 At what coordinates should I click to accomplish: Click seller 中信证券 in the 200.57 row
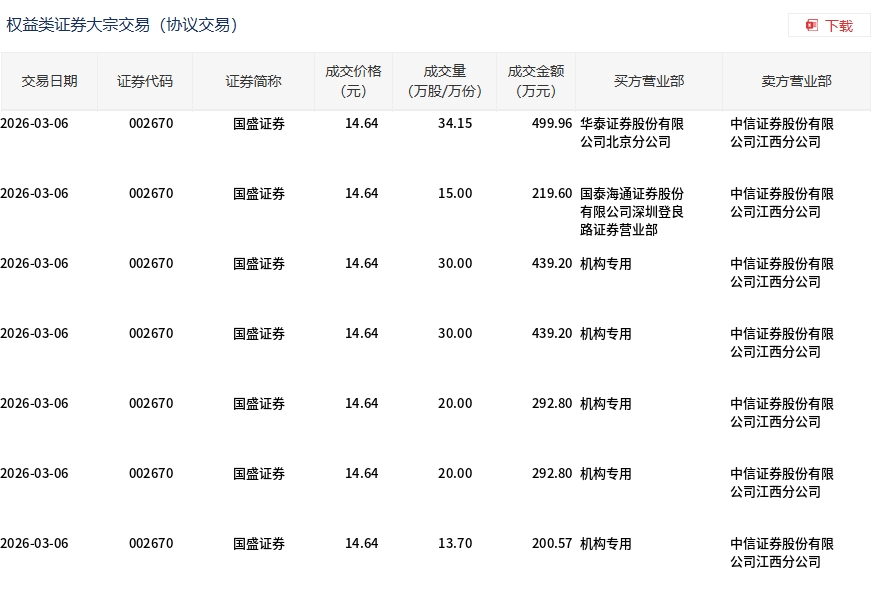(782, 553)
